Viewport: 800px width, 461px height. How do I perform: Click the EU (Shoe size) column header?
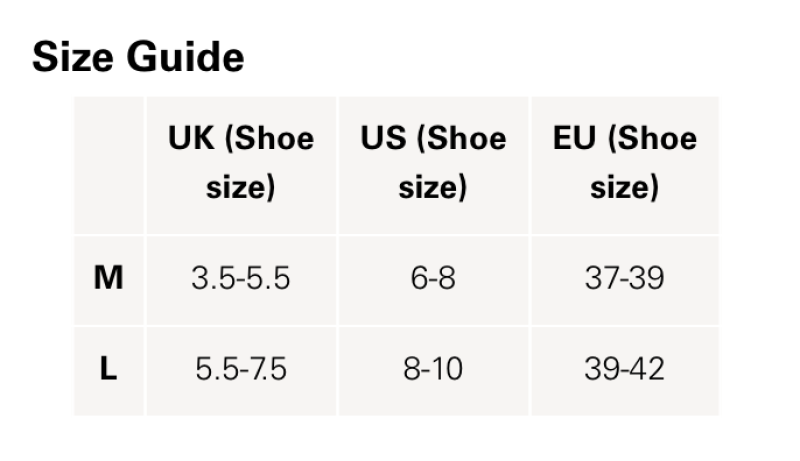point(625,163)
